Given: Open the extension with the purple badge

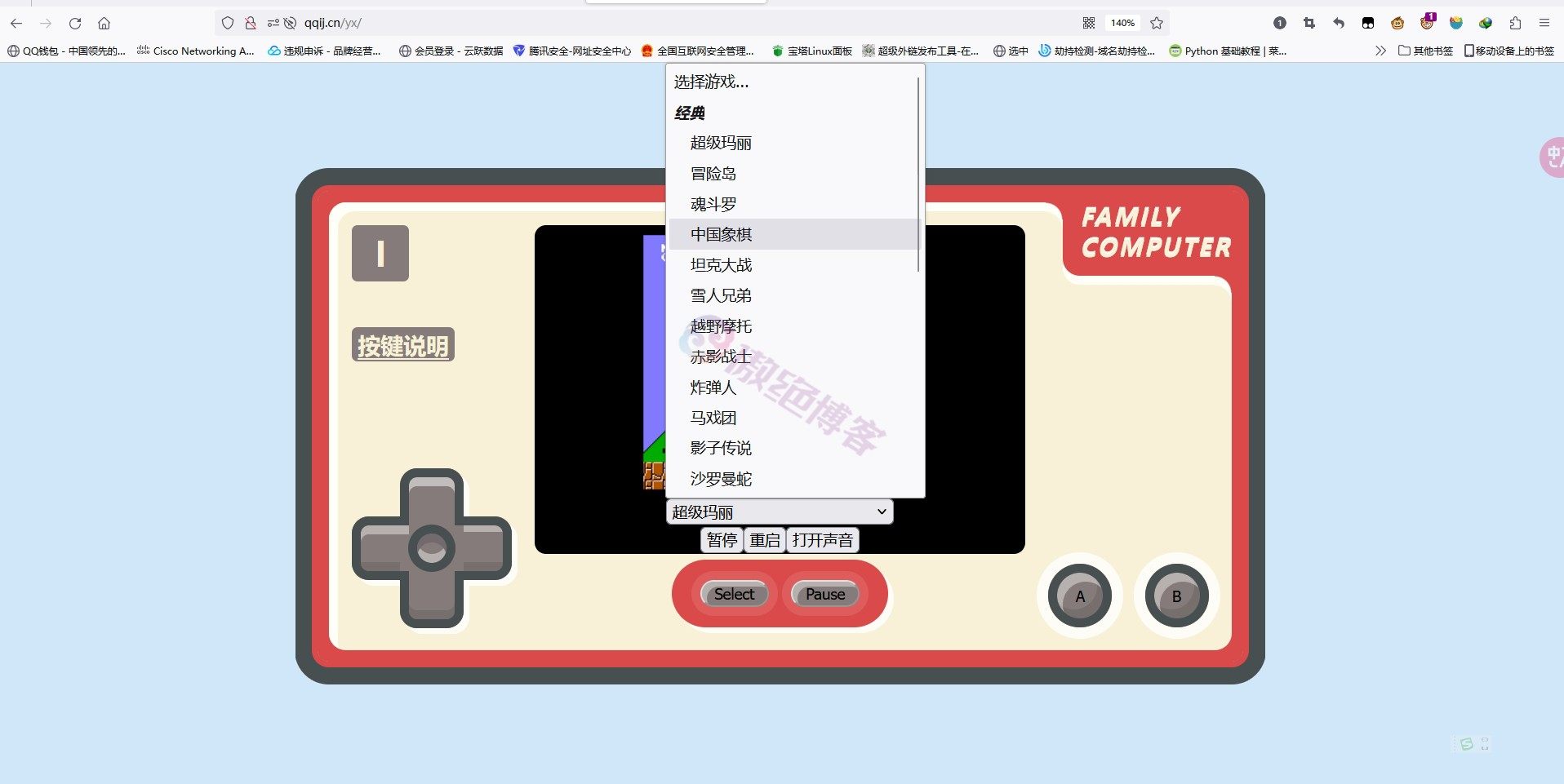Looking at the screenshot, I should 1427,22.
